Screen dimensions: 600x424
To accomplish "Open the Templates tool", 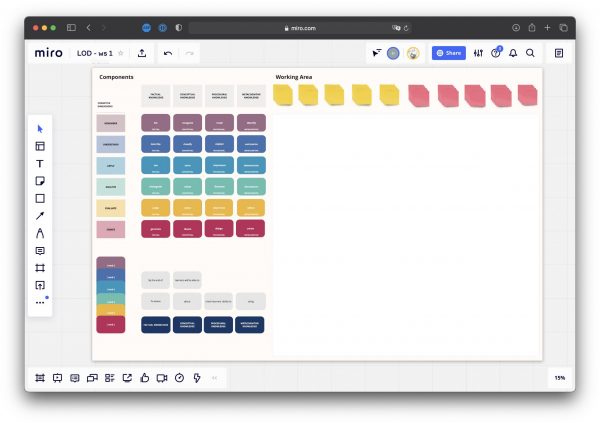I will 40,146.
